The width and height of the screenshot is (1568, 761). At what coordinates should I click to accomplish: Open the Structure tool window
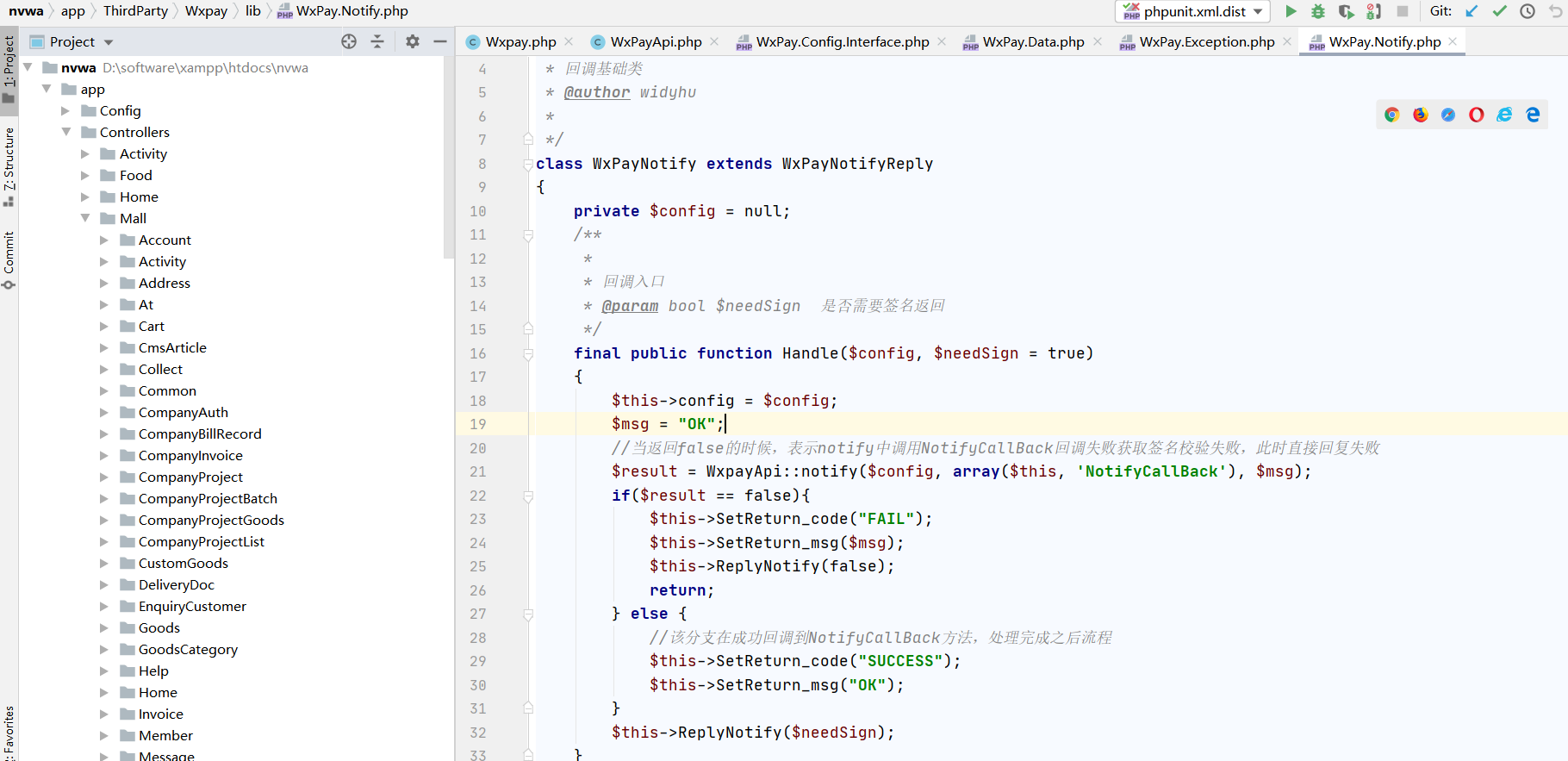point(9,166)
